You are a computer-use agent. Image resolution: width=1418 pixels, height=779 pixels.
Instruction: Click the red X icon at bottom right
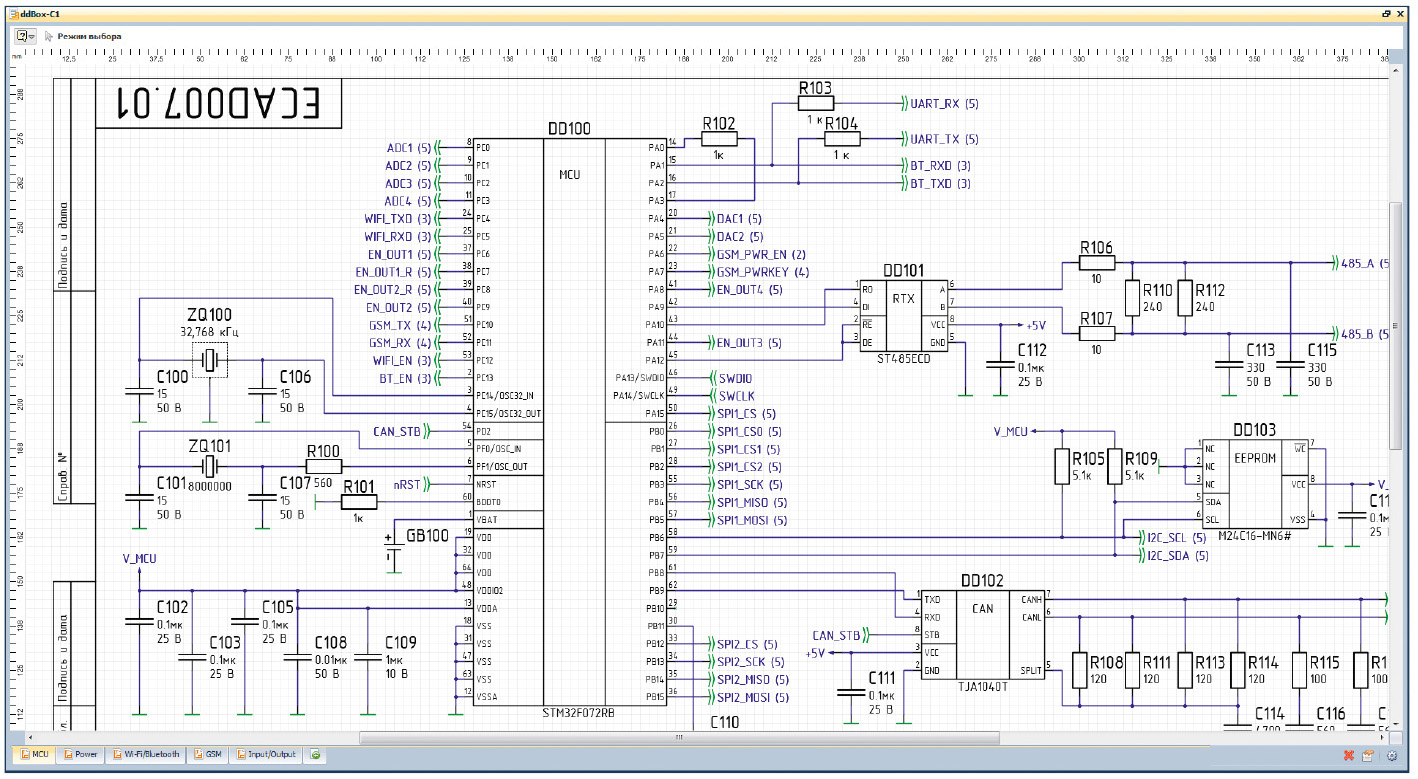point(1349,756)
